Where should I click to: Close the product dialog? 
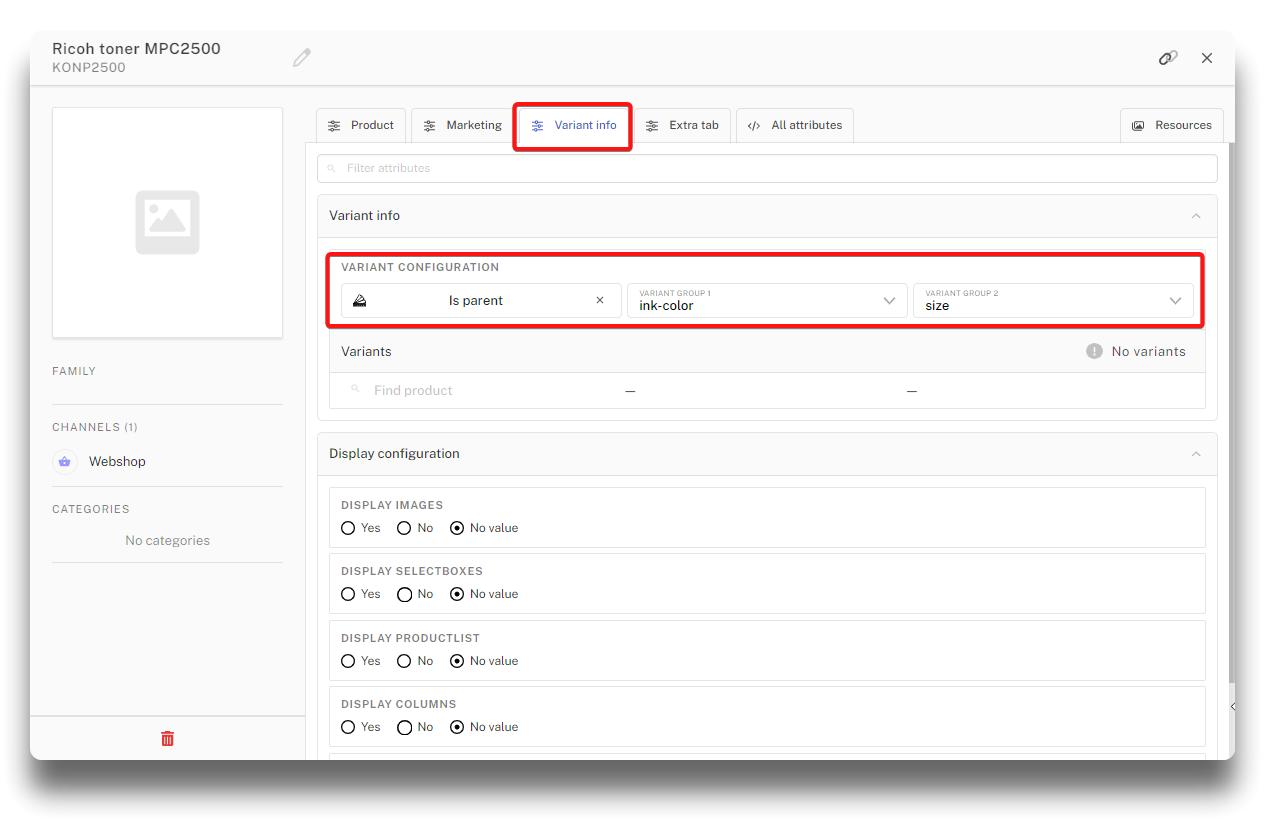(x=1207, y=58)
